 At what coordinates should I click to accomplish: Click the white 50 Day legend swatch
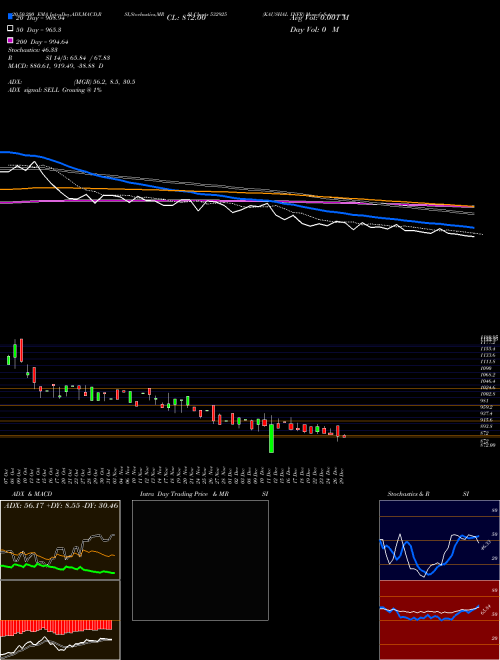coord(11,29)
